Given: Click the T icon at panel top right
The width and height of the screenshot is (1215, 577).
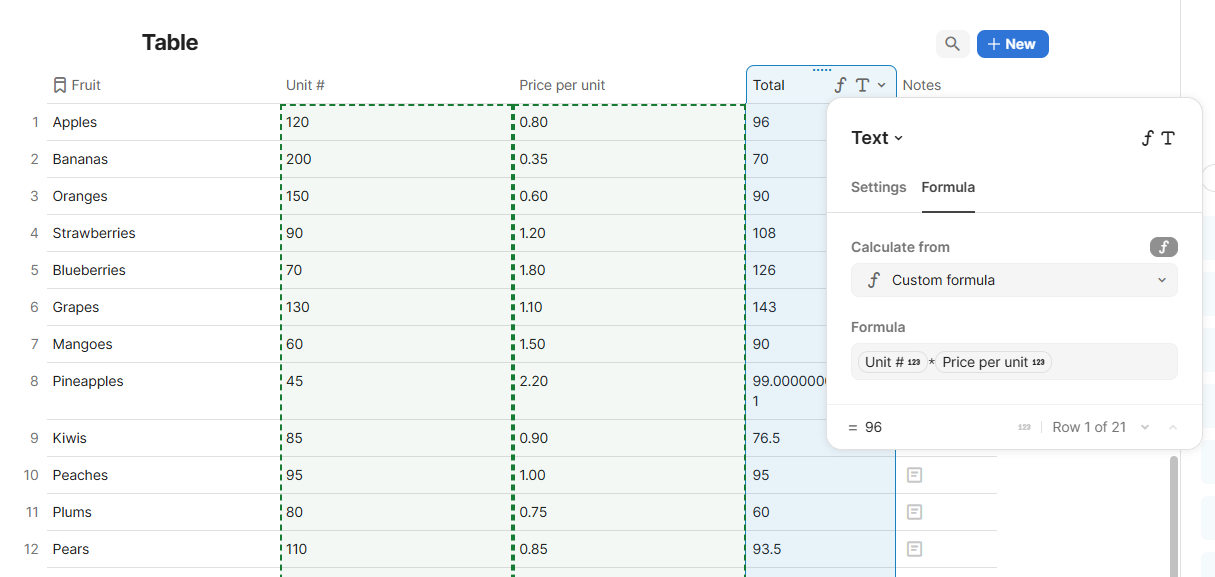Looking at the screenshot, I should click(1170, 138).
